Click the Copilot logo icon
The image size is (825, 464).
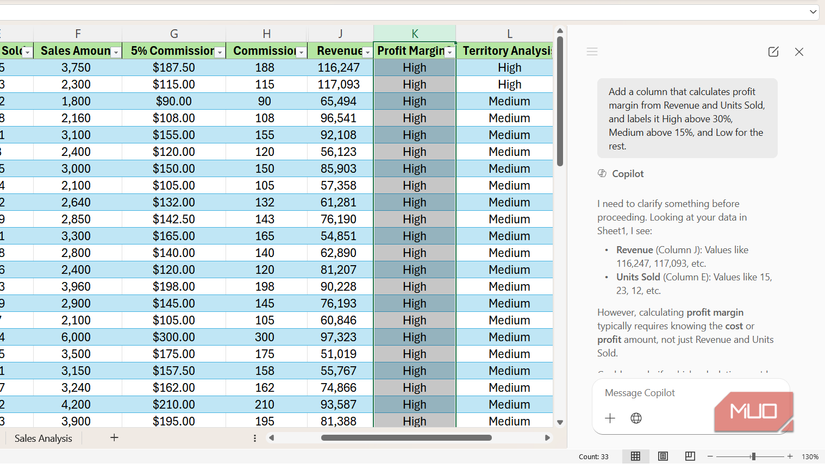pos(602,174)
